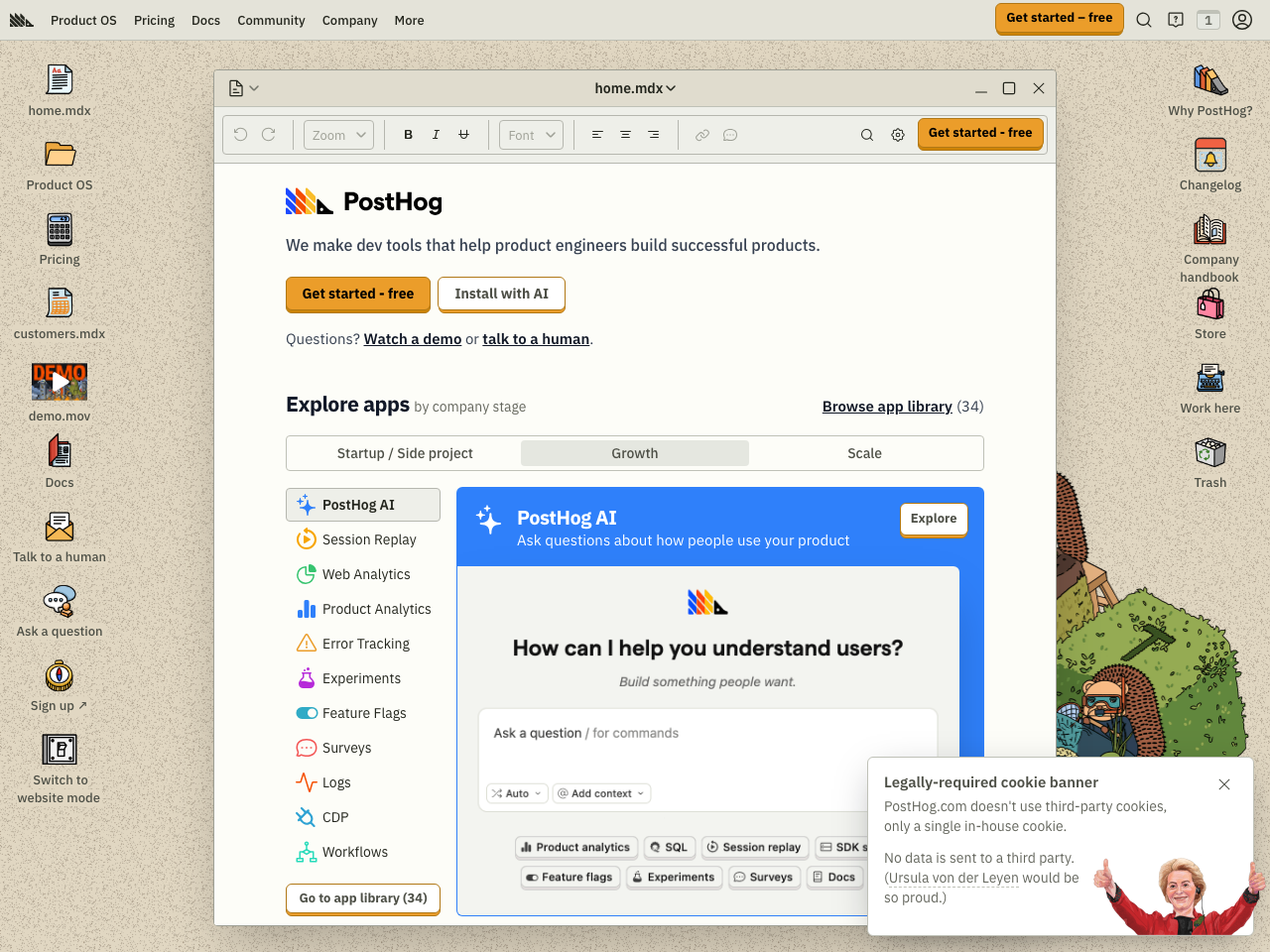Open the Experiments flask icon
Image resolution: width=1270 pixels, height=952 pixels.
pos(305,678)
